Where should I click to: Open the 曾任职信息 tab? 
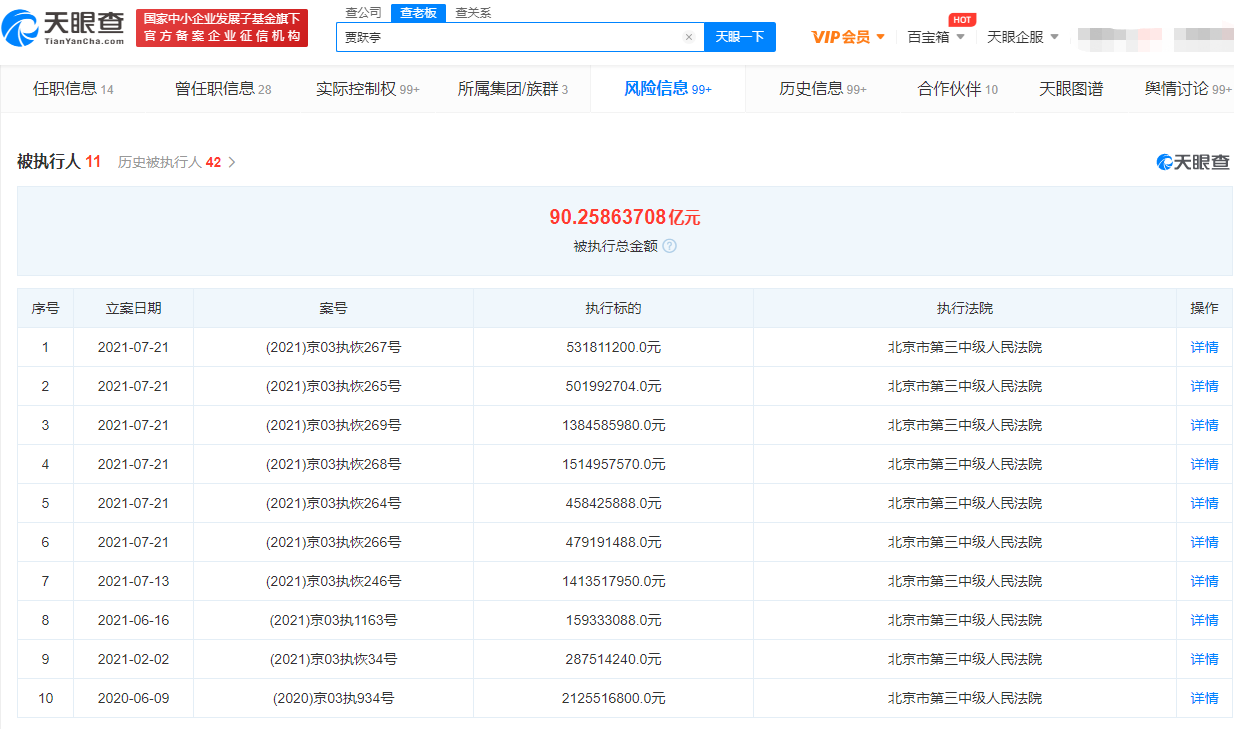[223, 89]
